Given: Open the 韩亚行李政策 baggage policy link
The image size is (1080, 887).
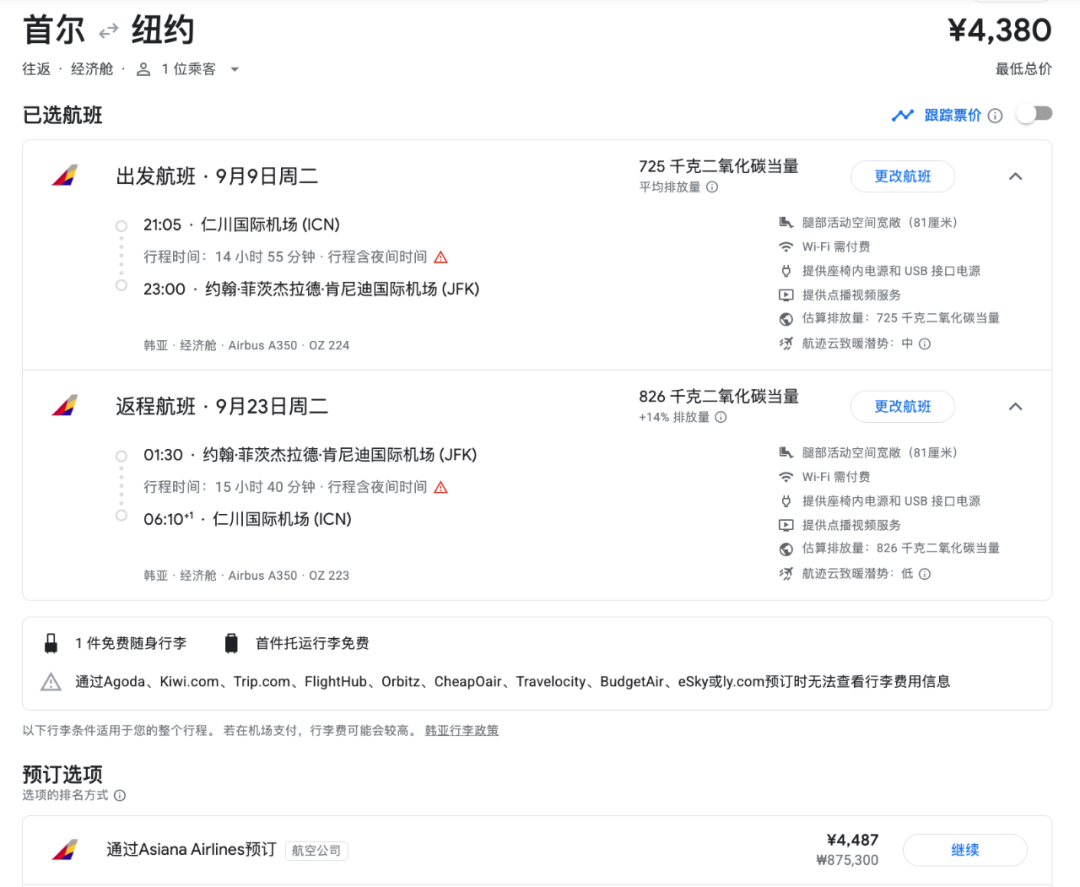Looking at the screenshot, I should [462, 731].
